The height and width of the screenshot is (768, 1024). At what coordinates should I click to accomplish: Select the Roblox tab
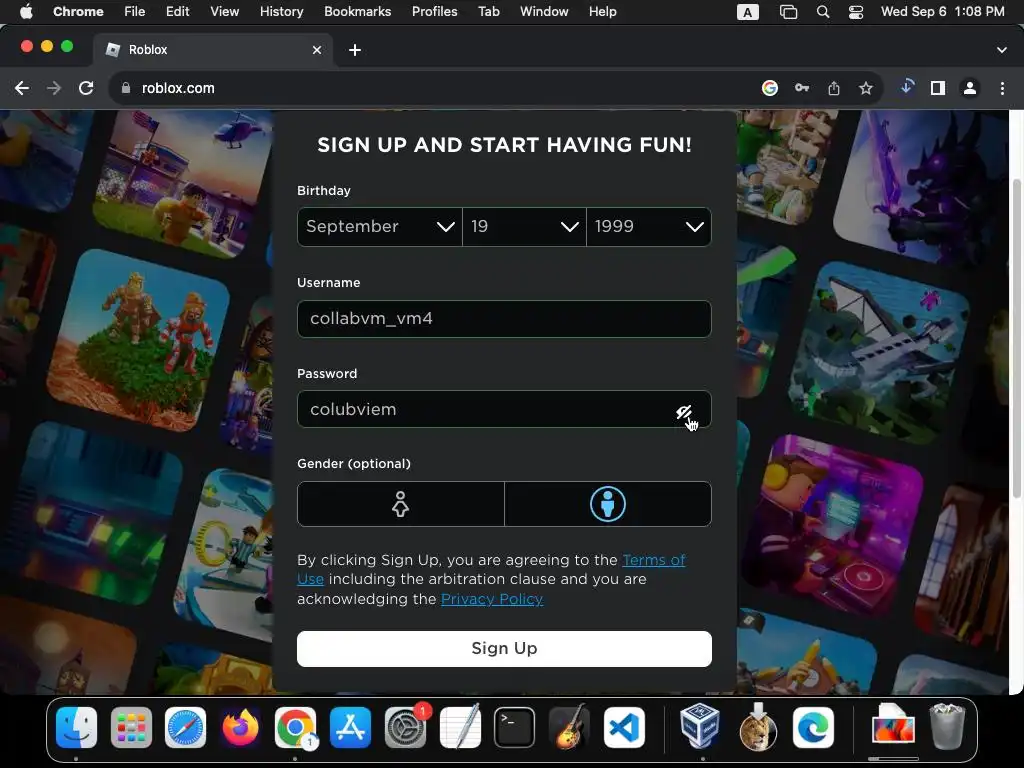click(212, 50)
